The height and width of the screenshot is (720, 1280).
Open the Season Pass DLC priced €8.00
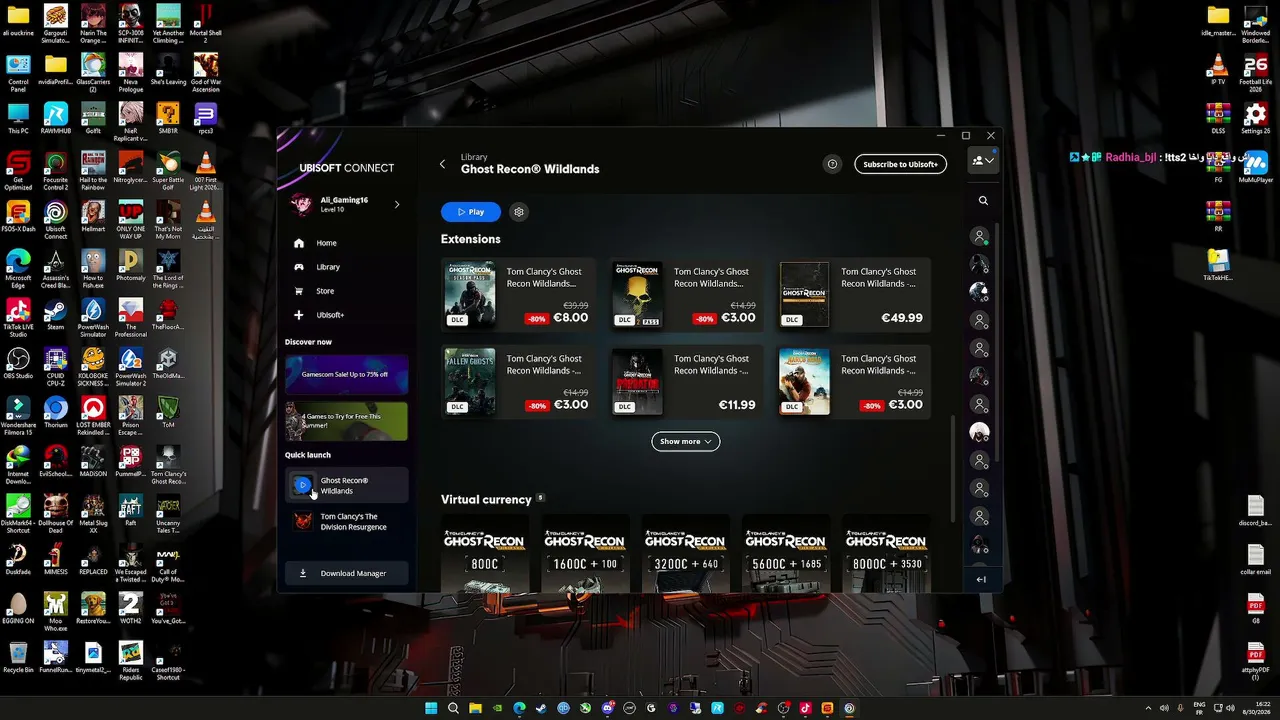click(518, 295)
